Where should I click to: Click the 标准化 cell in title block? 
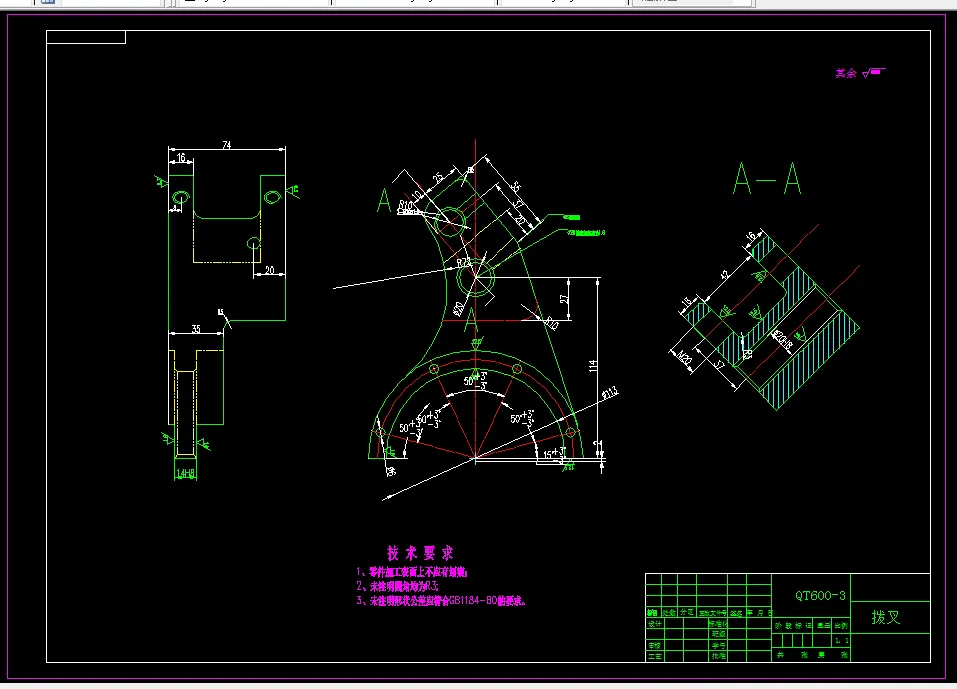pos(718,624)
